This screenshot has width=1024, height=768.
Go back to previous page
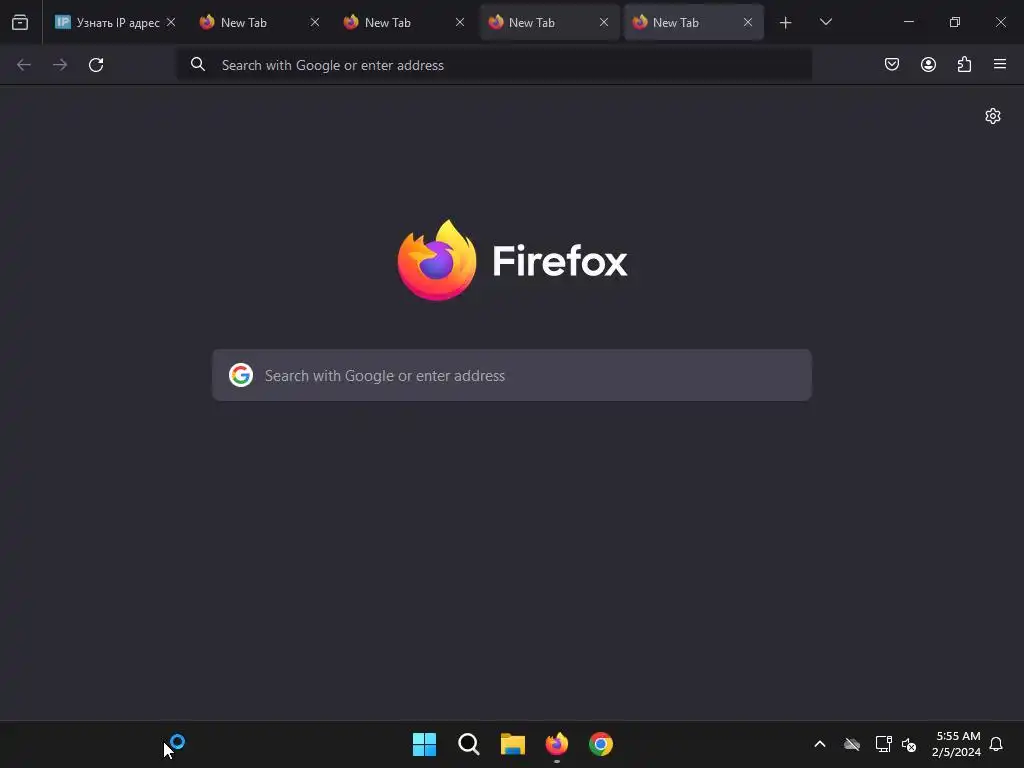24,65
